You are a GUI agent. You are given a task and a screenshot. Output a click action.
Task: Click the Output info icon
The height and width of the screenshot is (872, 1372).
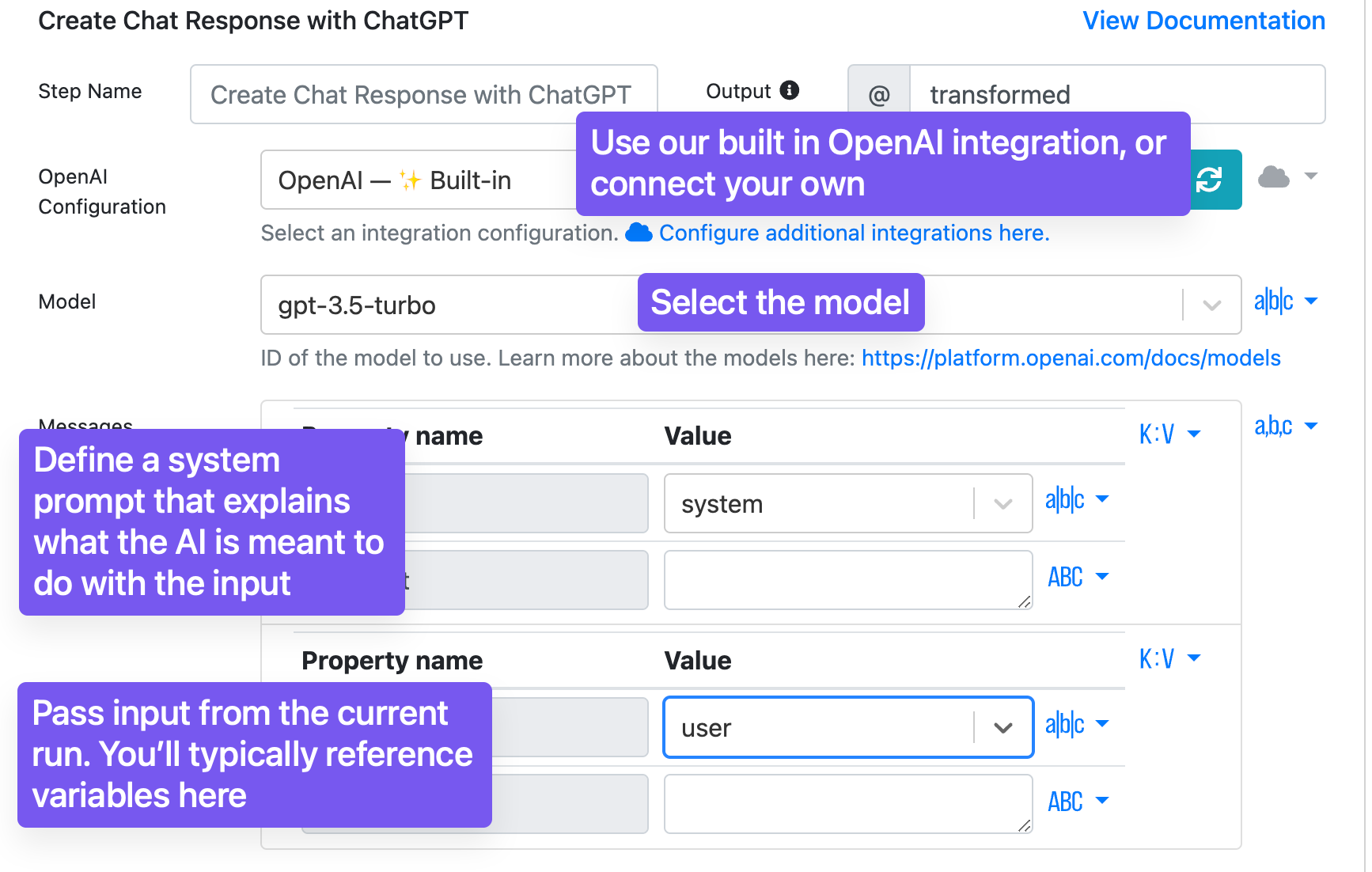click(789, 90)
